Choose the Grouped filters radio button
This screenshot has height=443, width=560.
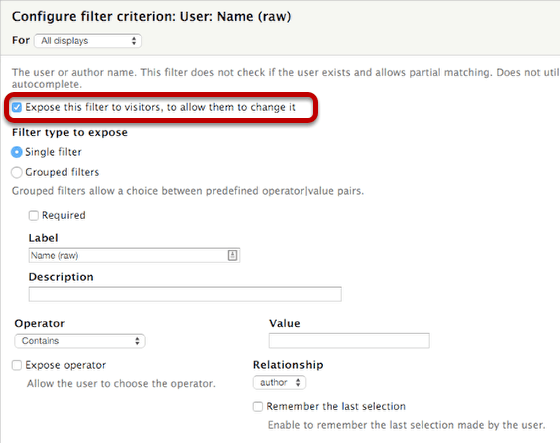[x=16, y=173]
